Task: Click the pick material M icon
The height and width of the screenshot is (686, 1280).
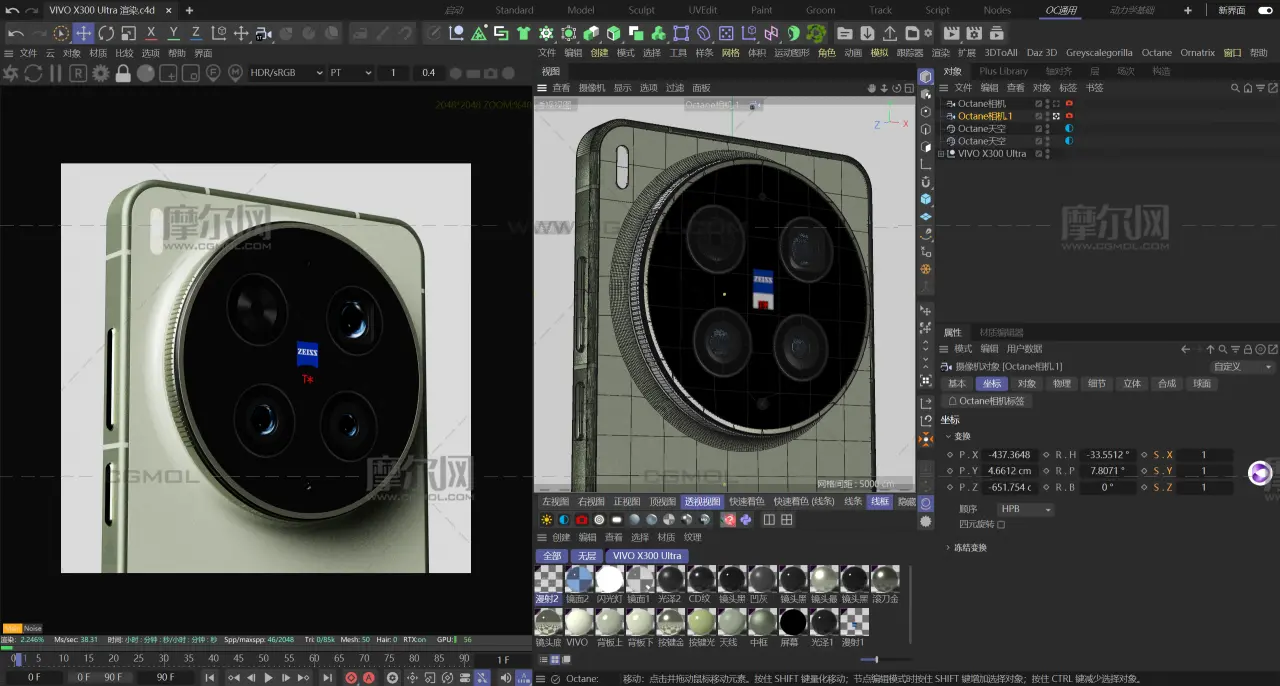Action: pos(235,73)
